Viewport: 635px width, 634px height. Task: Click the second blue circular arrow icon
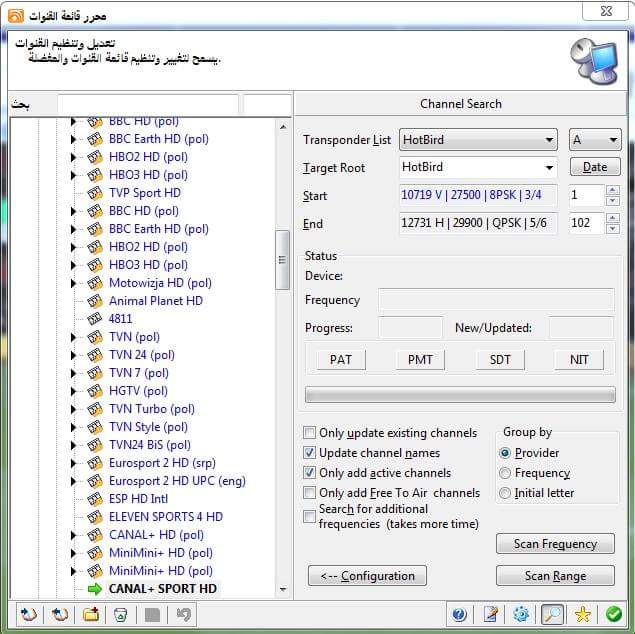coord(60,614)
